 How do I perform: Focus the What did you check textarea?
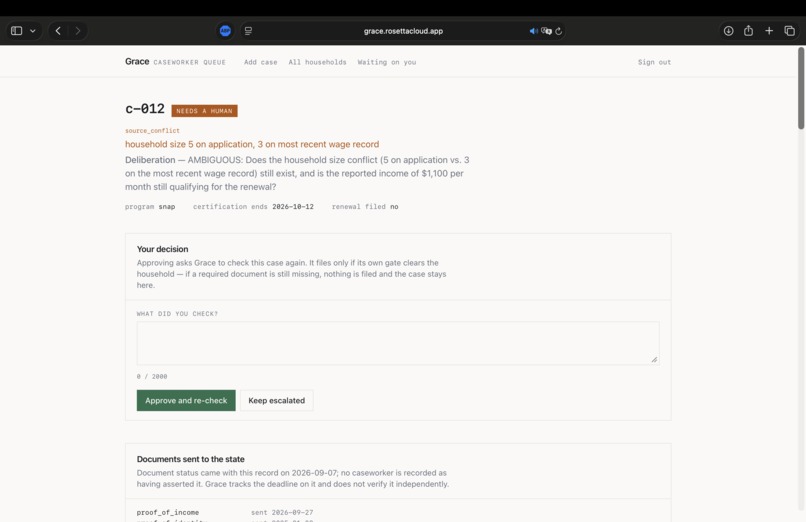click(x=398, y=343)
